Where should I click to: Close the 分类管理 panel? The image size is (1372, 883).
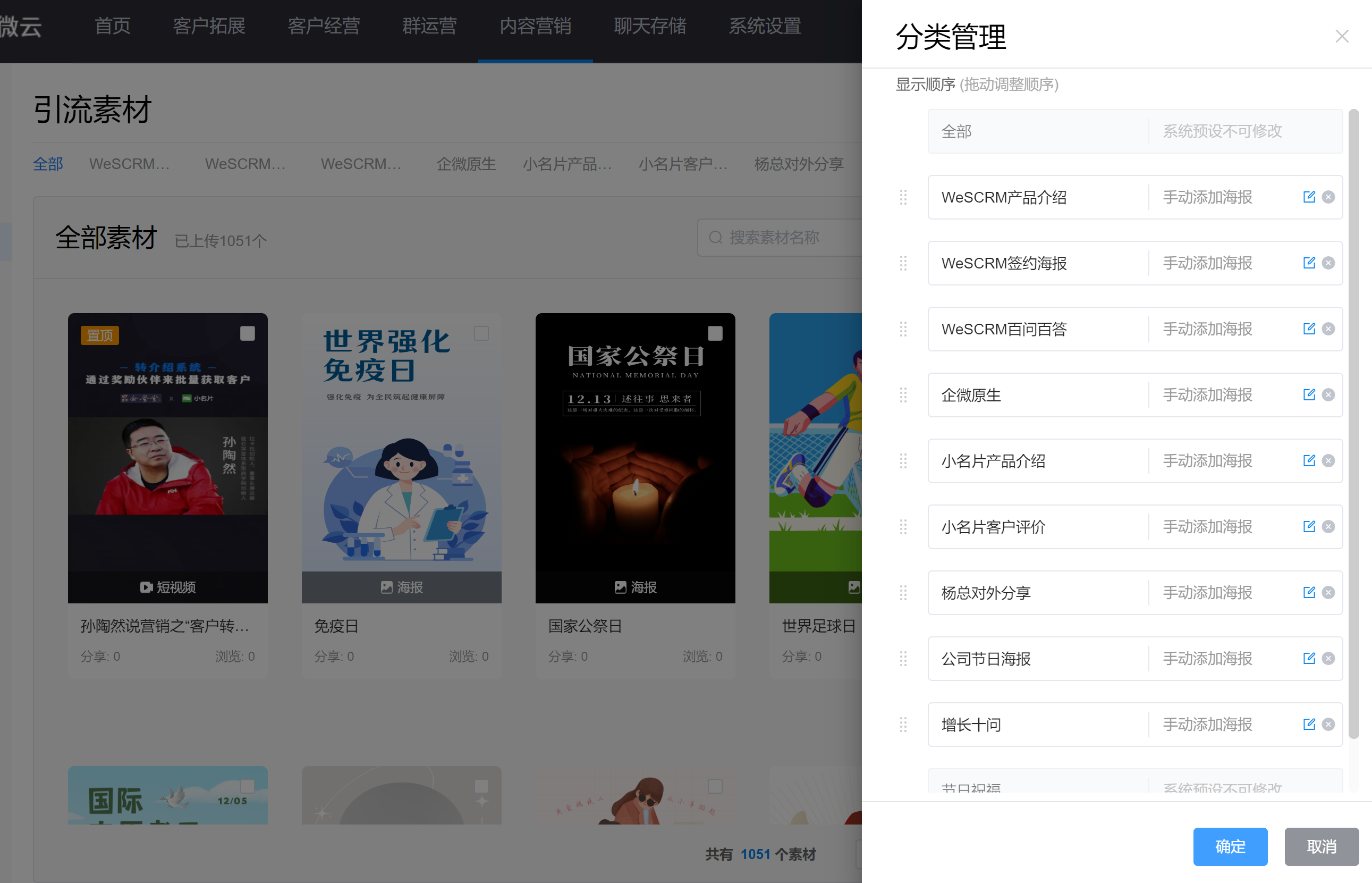click(1342, 37)
